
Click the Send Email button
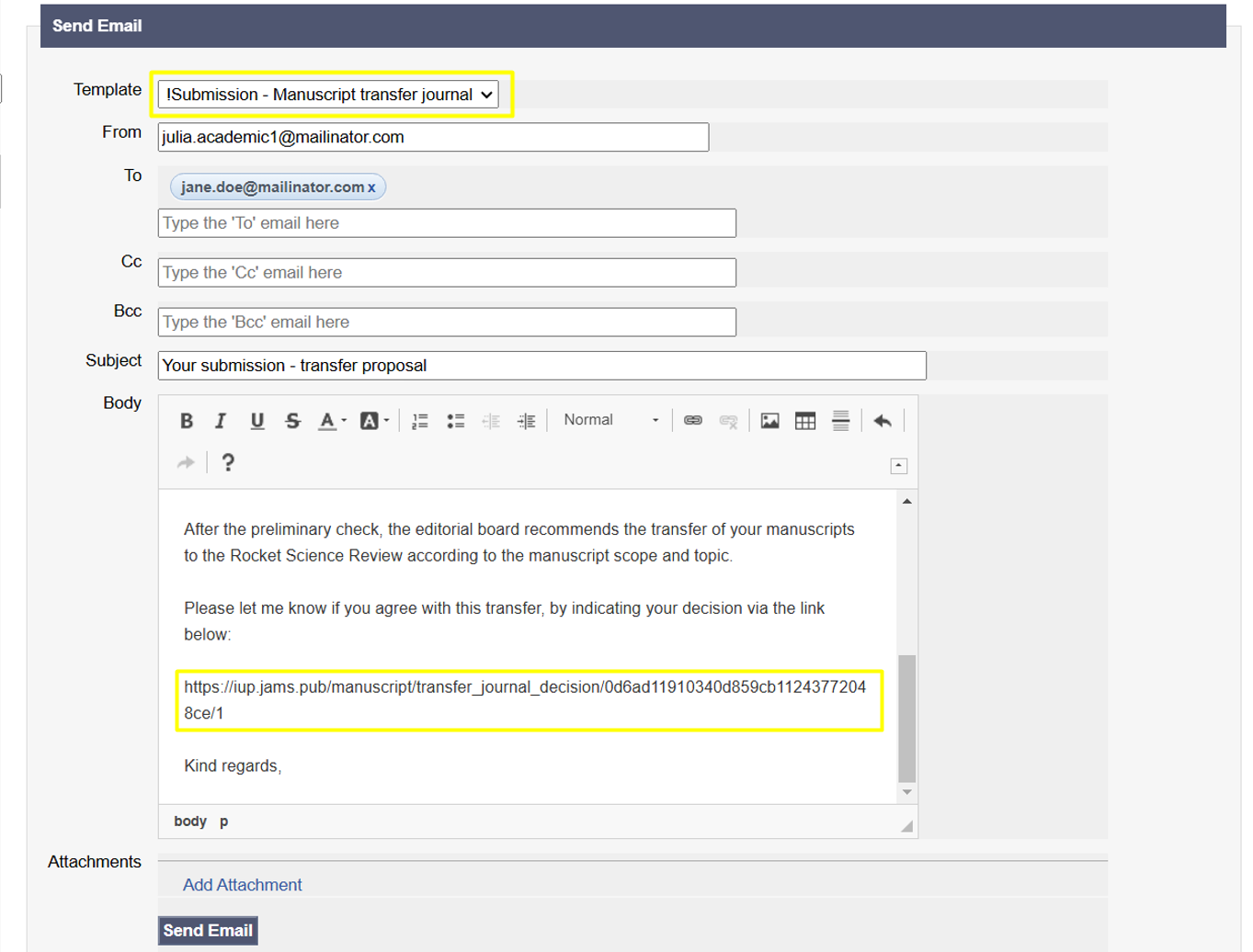point(208,930)
